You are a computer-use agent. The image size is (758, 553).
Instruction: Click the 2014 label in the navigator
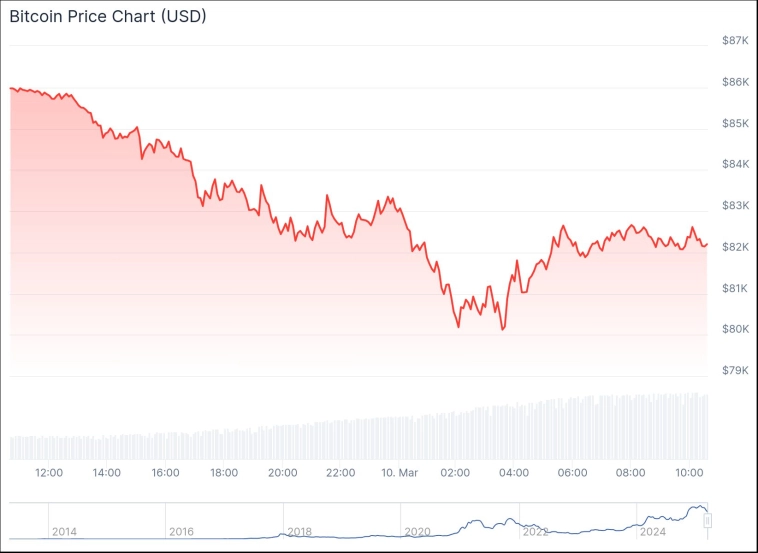click(64, 531)
